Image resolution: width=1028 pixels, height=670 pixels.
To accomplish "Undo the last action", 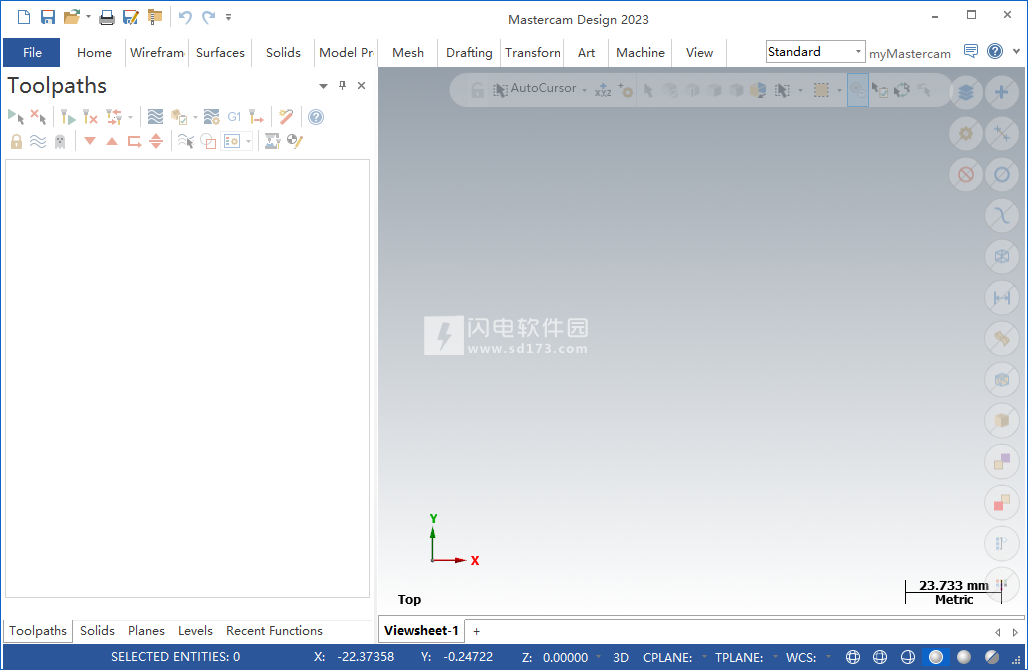I will click(185, 17).
